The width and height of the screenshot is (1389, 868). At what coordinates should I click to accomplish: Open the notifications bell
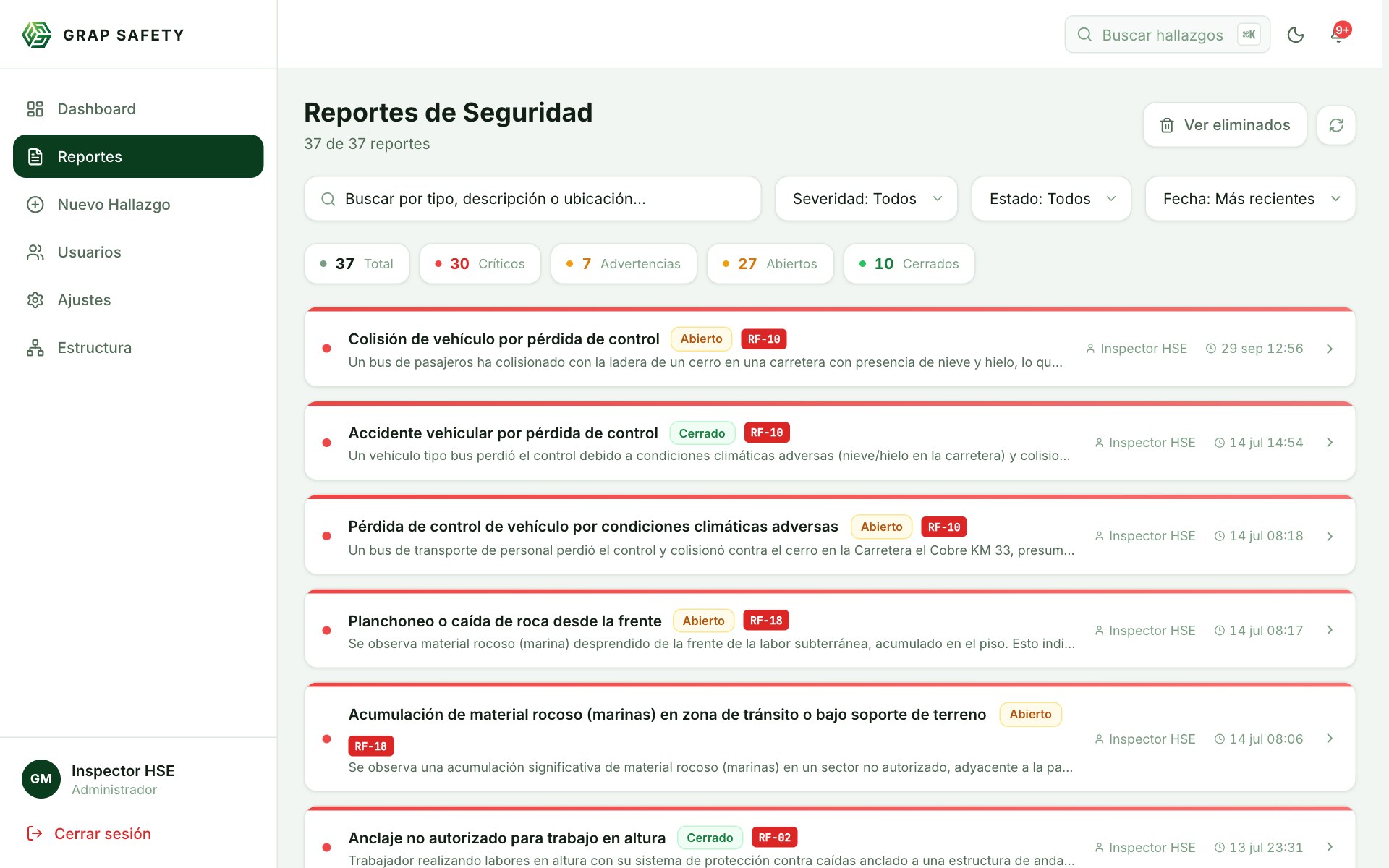tap(1338, 35)
